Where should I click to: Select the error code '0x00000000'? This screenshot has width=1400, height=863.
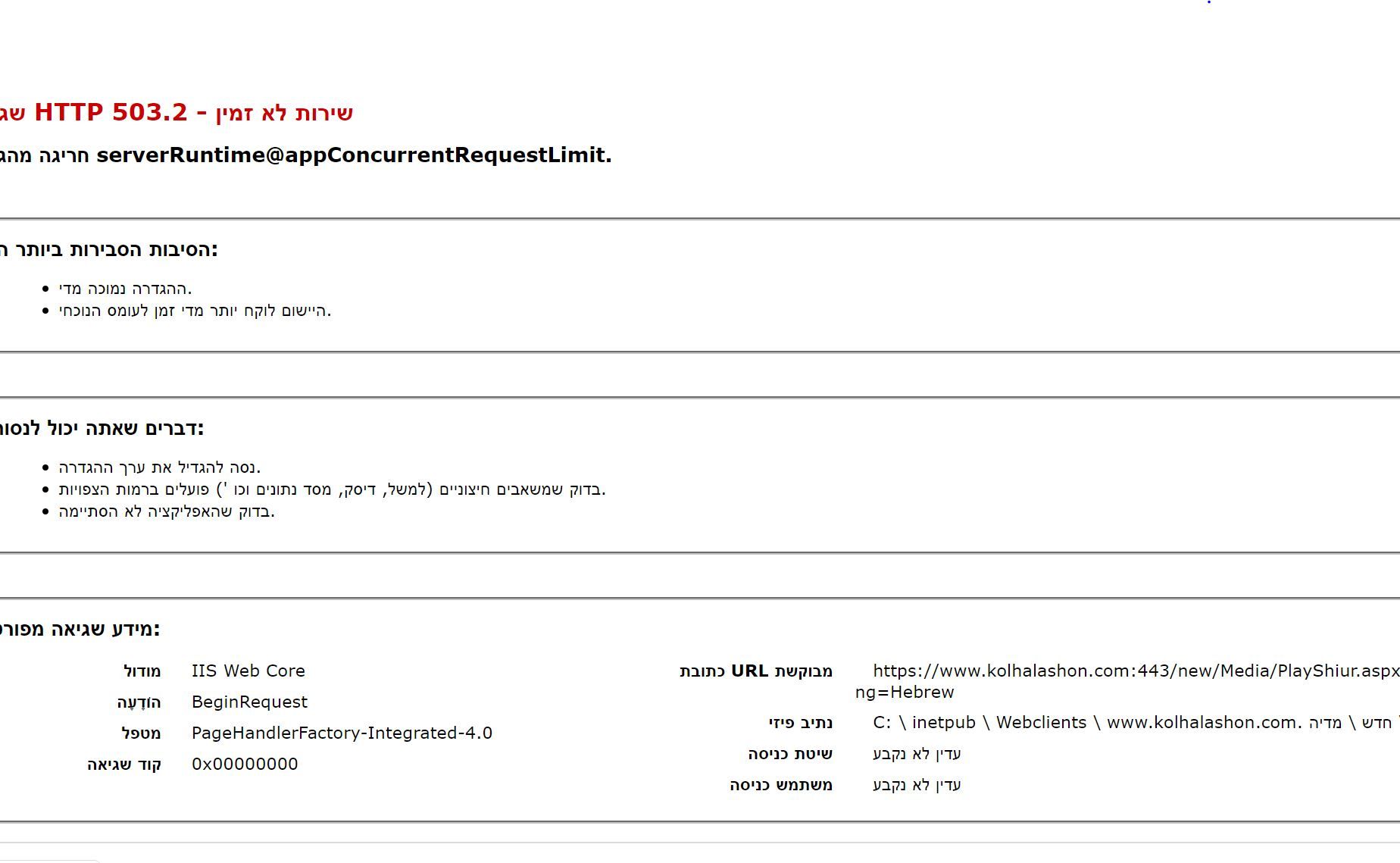(x=245, y=765)
